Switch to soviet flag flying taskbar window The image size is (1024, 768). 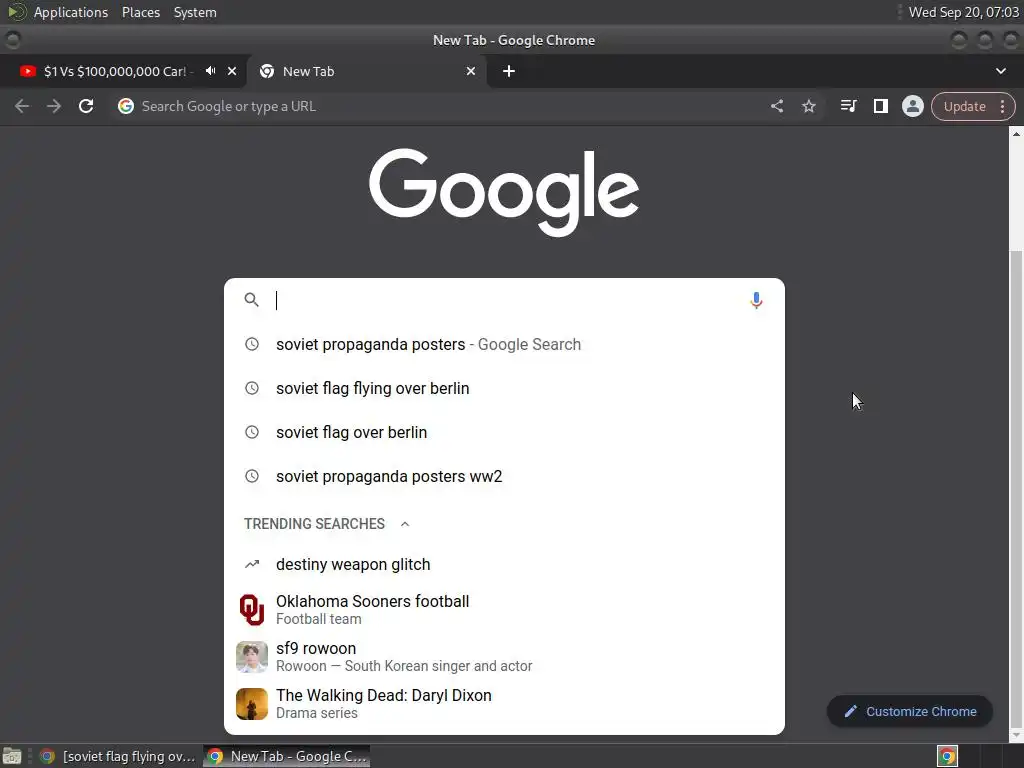pos(118,756)
